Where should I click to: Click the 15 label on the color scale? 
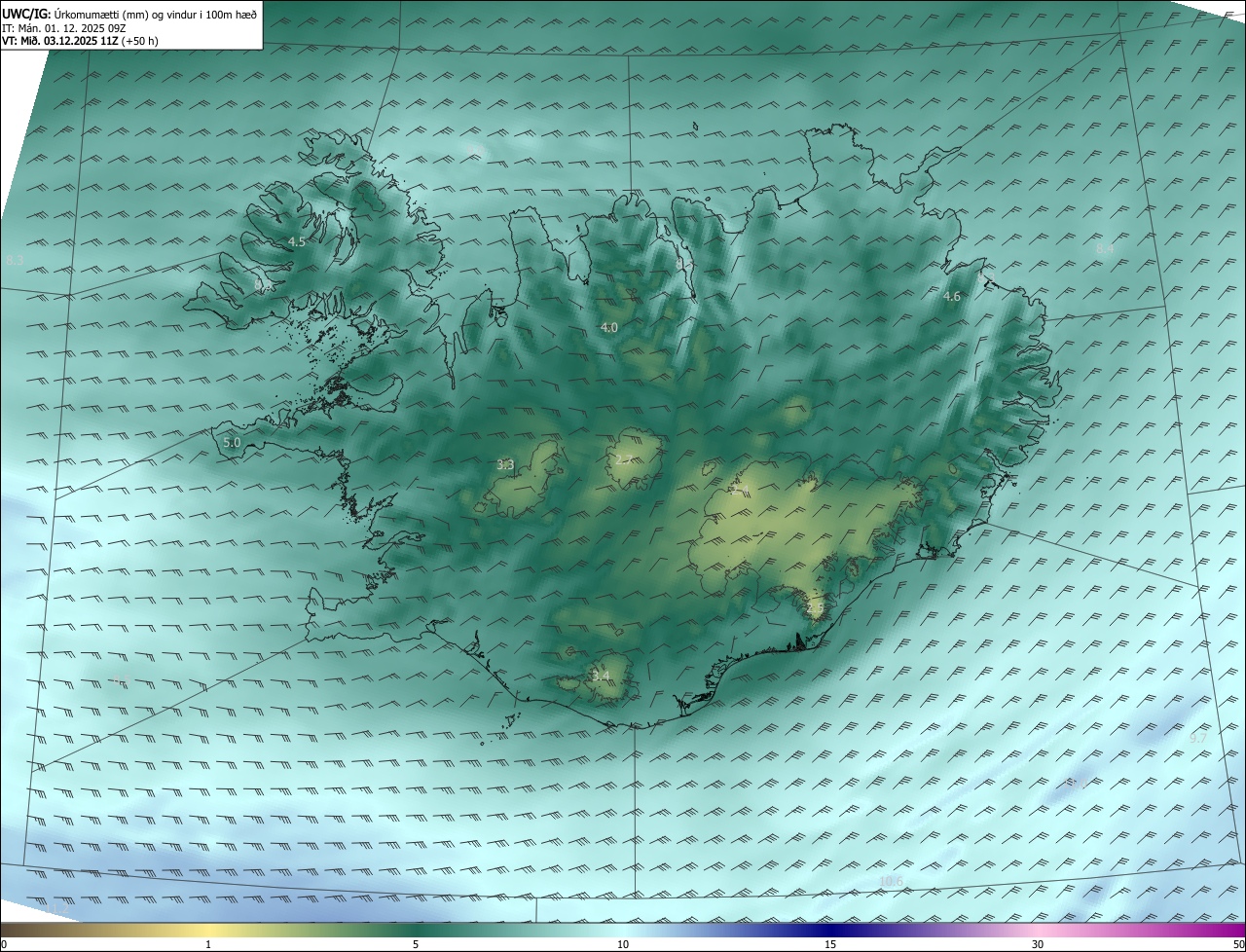click(830, 944)
